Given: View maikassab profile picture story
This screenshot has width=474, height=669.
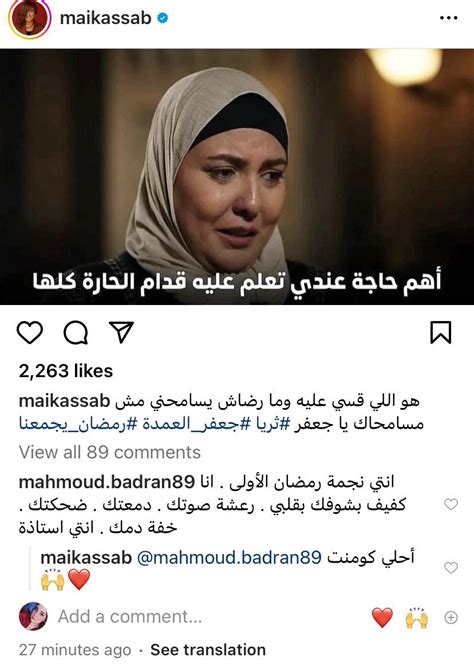Looking at the screenshot, I should coord(29,19).
